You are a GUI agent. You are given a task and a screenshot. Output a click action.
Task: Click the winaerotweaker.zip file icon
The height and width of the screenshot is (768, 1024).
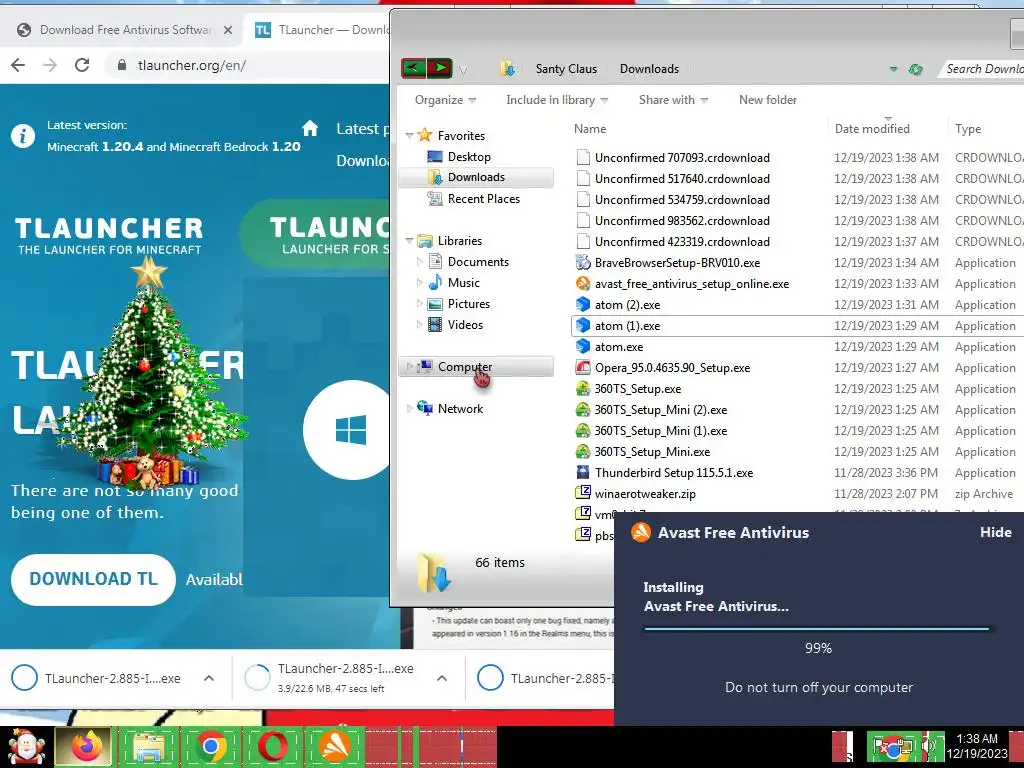point(583,493)
